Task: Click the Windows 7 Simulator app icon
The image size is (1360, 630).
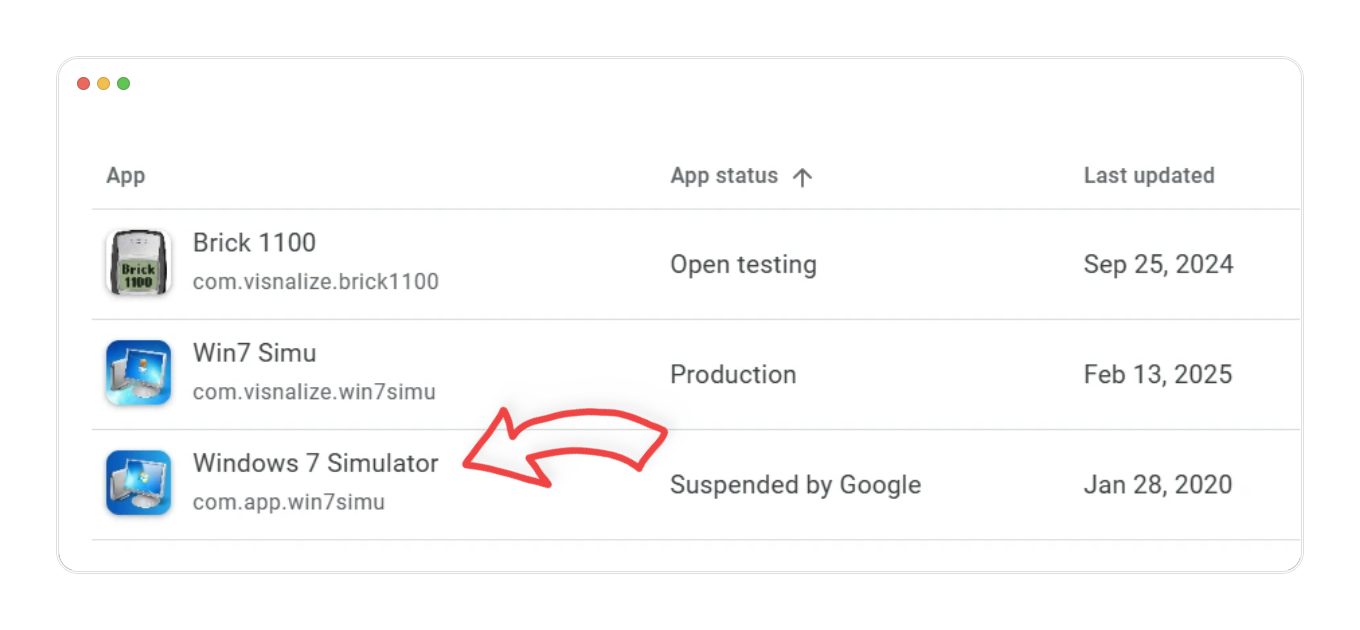Action: pos(138,482)
